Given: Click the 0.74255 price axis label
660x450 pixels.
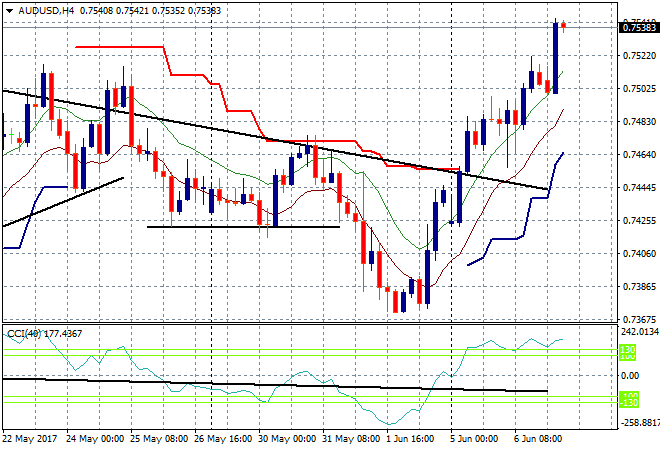Looking at the screenshot, I should [x=639, y=221].
